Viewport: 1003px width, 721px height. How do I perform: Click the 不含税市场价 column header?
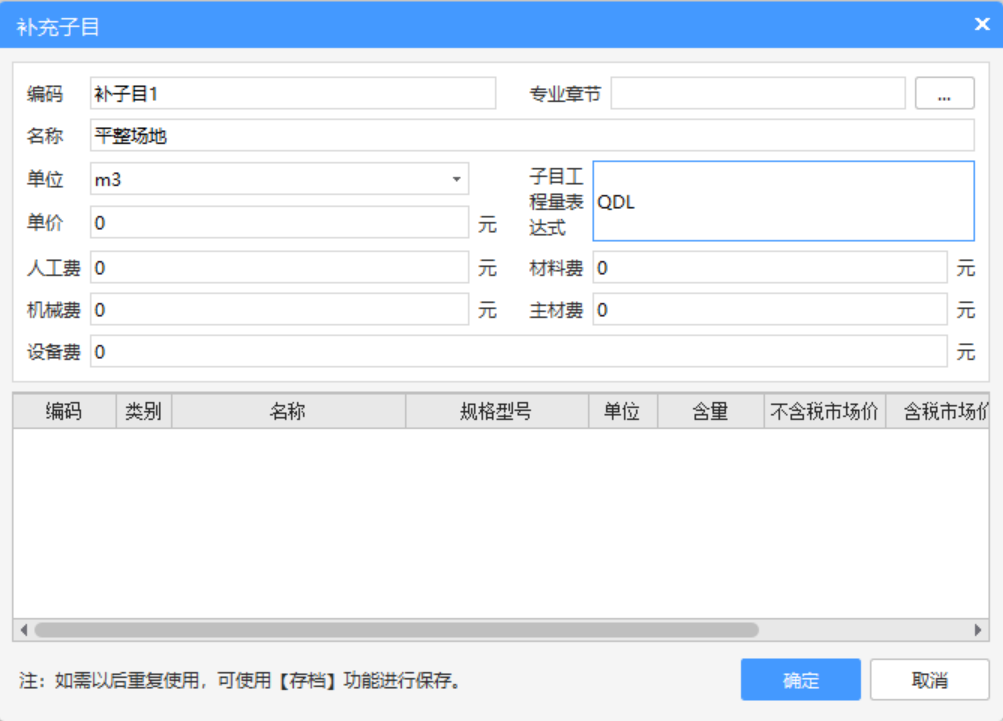(824, 411)
